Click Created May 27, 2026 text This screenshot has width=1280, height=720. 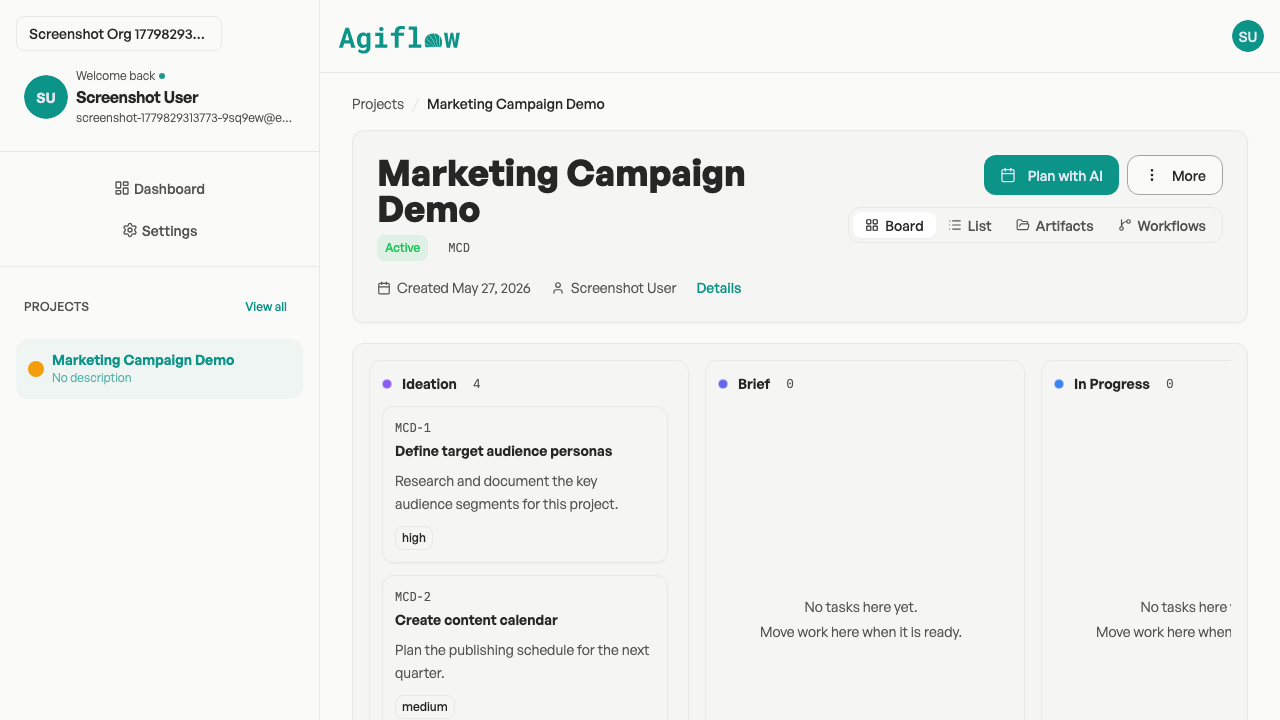point(464,288)
